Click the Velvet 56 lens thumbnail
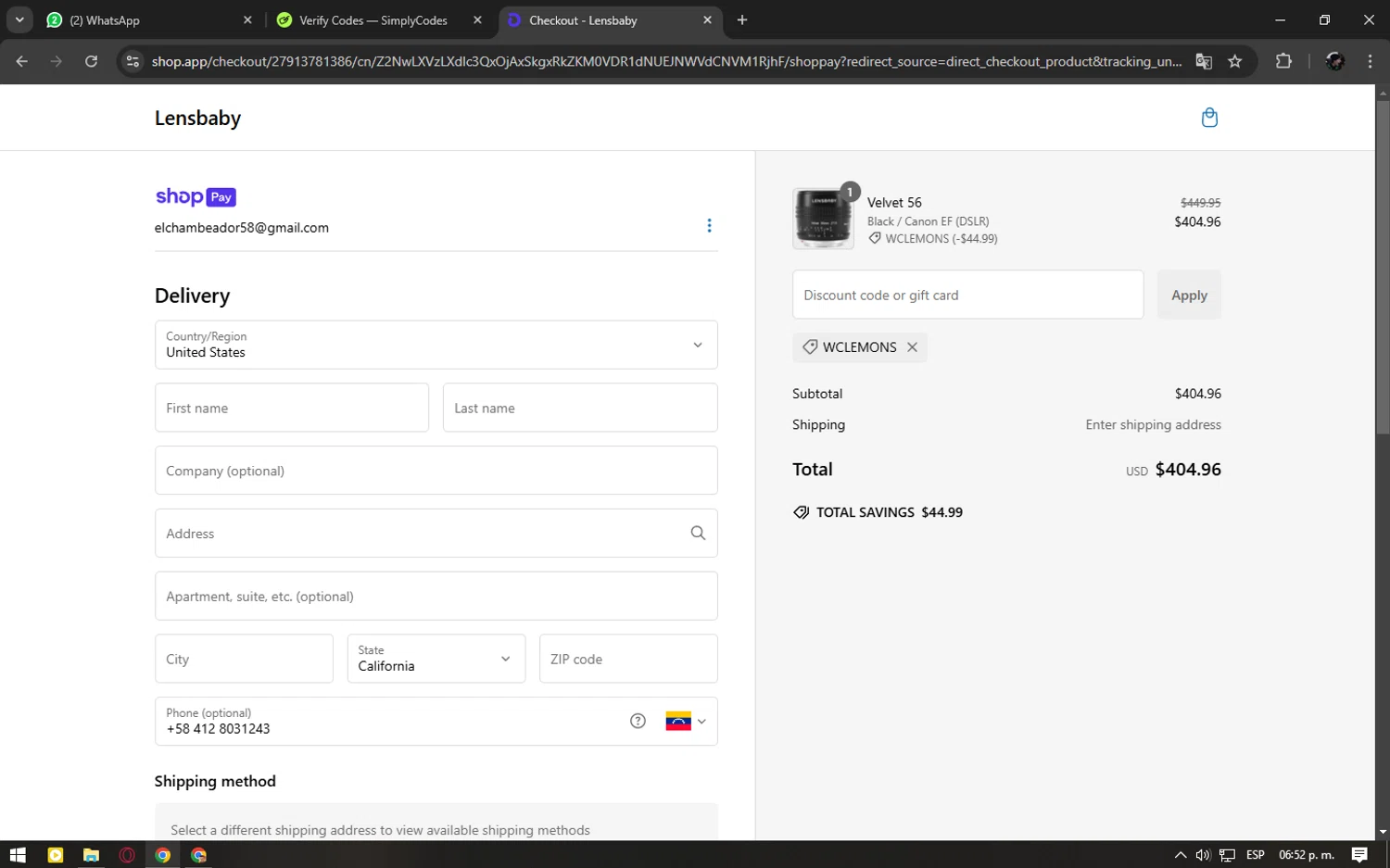 [823, 220]
